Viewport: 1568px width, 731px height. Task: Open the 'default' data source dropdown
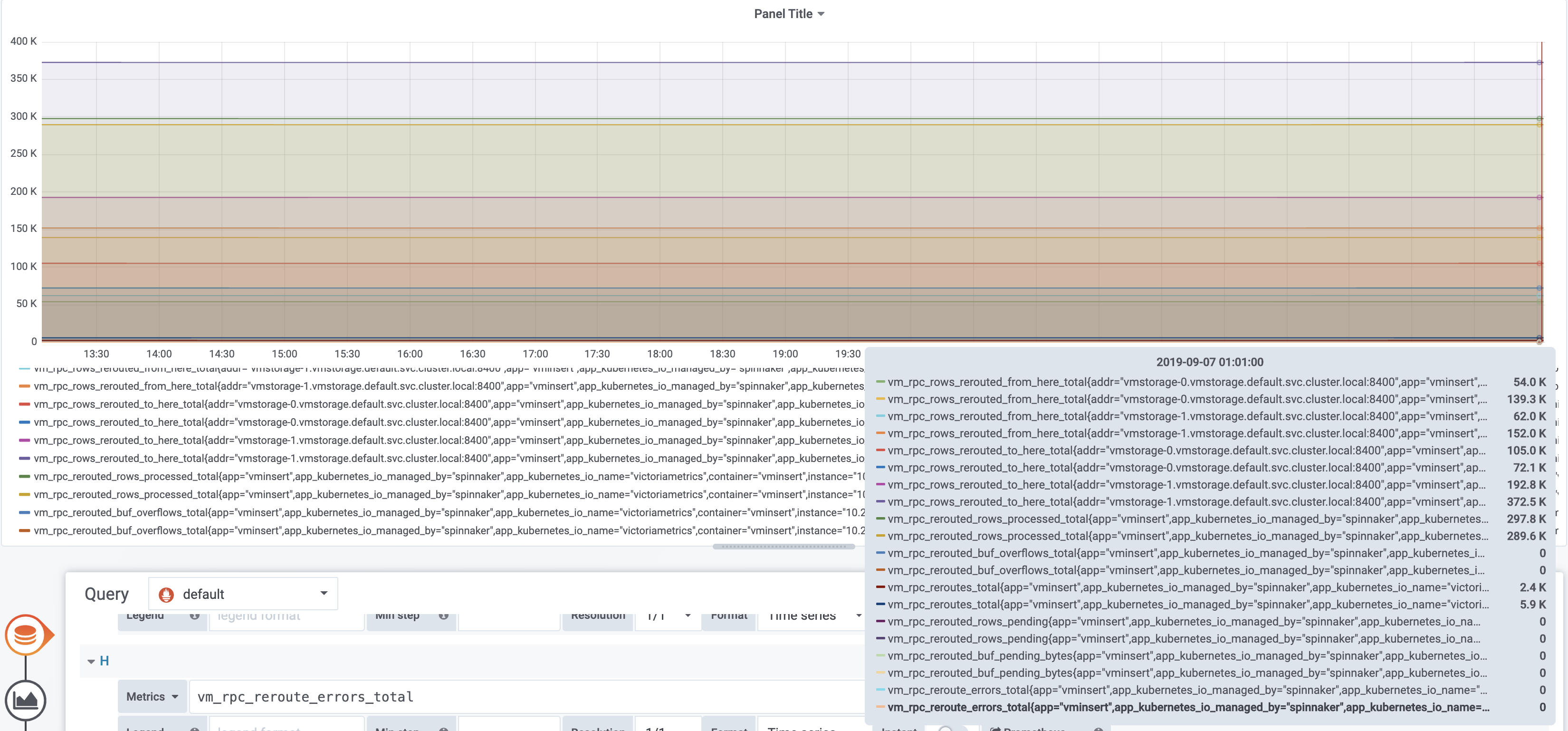243,594
